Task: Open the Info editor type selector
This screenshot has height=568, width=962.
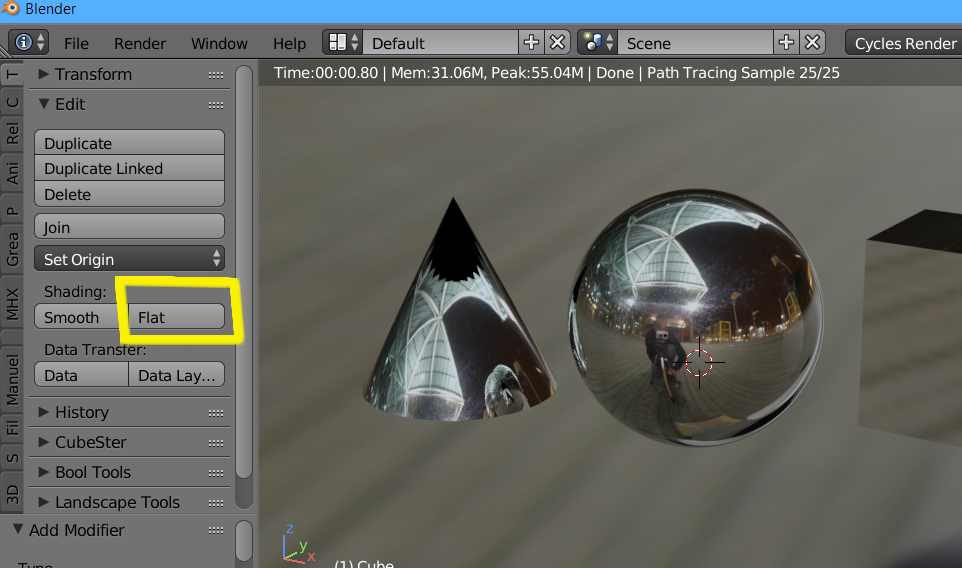Action: coord(28,42)
